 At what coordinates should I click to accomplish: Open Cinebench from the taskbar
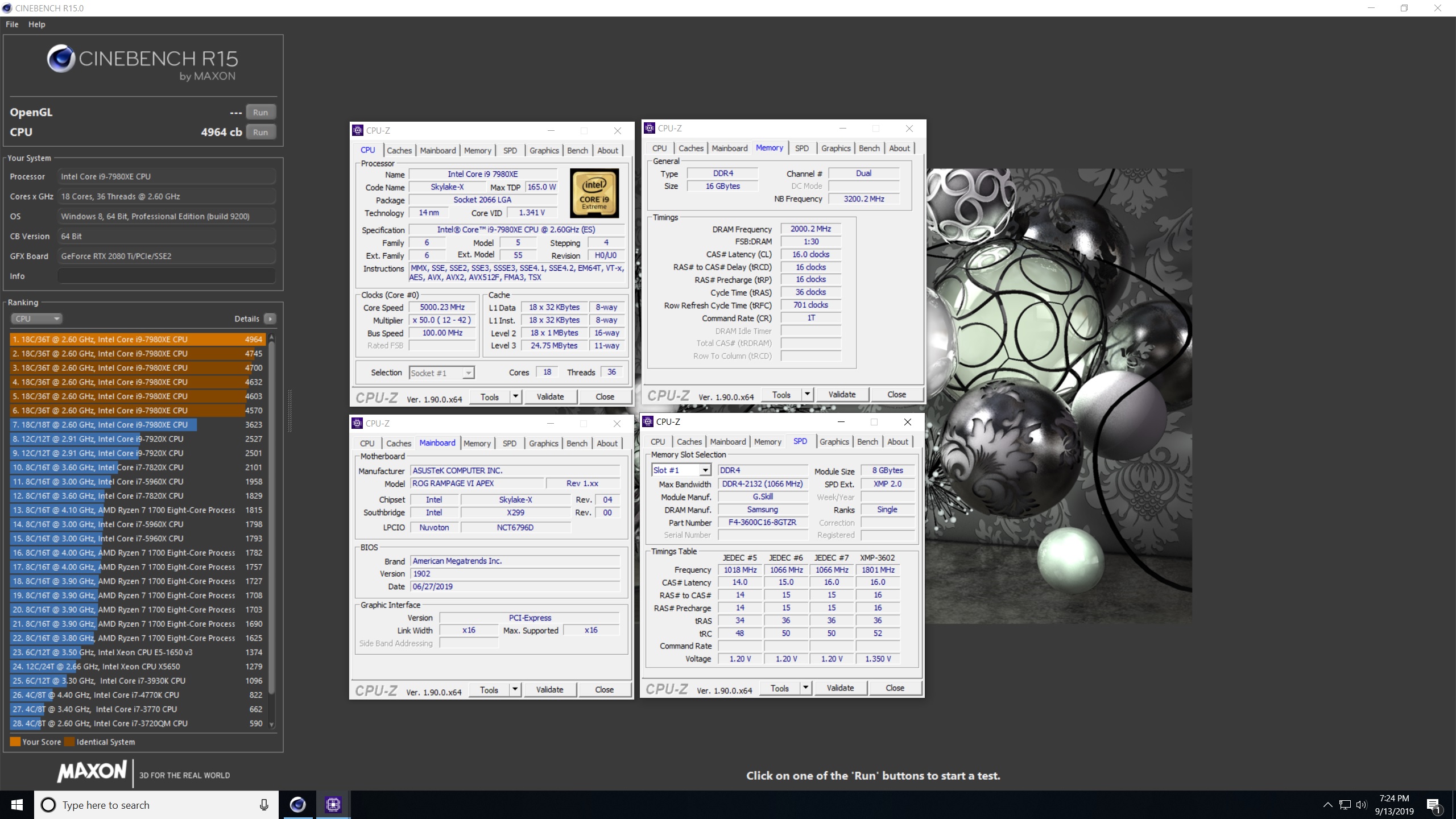297,805
